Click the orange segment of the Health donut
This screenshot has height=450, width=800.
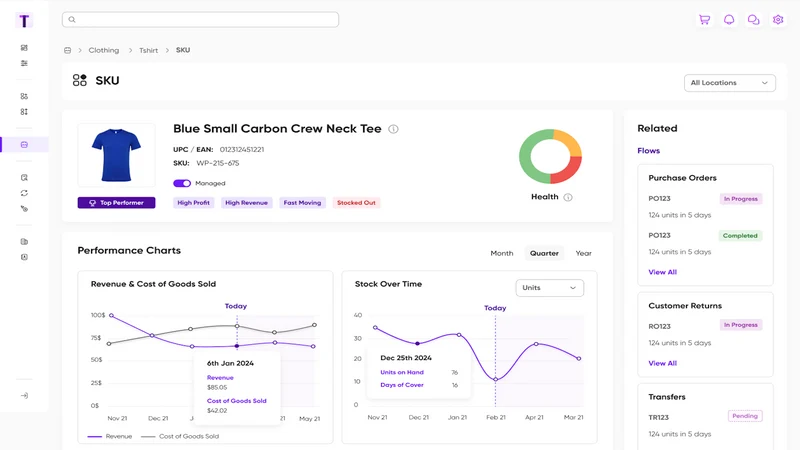pyautogui.click(x=570, y=141)
